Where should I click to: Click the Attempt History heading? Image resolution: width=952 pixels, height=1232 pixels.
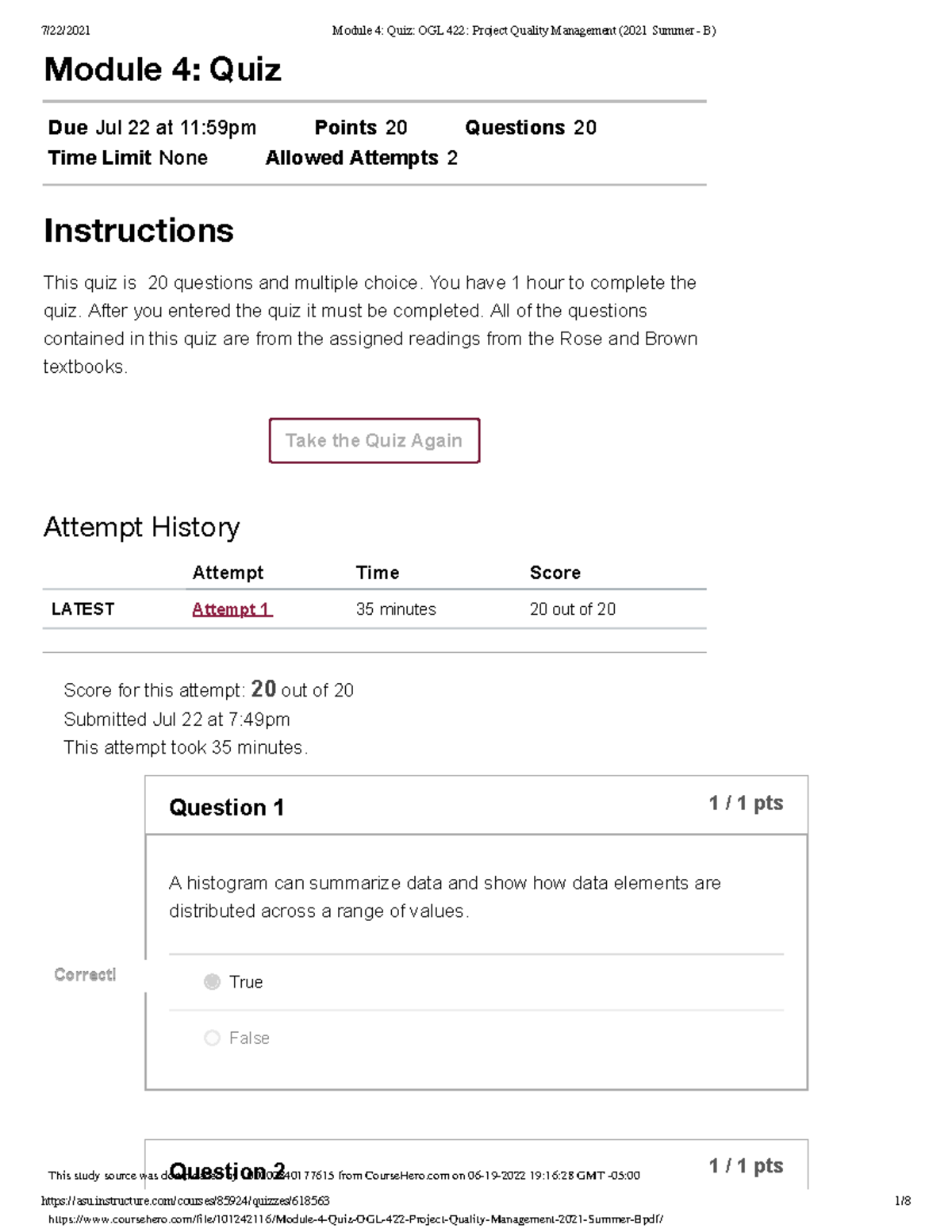coord(141,528)
